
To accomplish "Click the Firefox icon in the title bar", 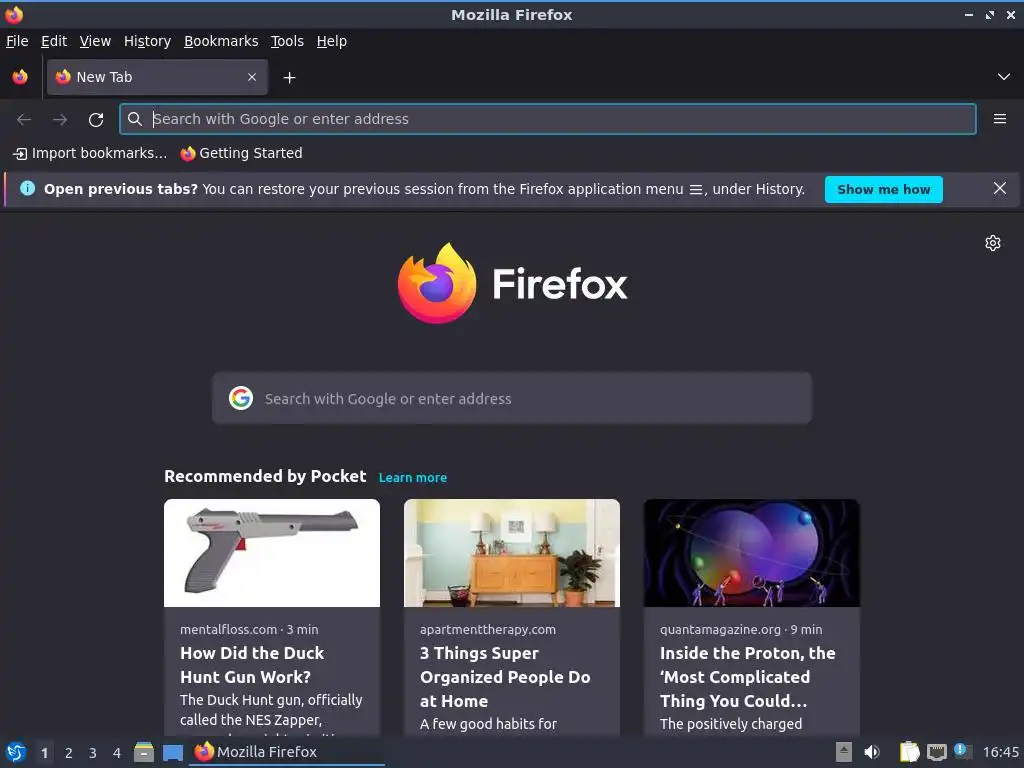I will click(x=14, y=14).
